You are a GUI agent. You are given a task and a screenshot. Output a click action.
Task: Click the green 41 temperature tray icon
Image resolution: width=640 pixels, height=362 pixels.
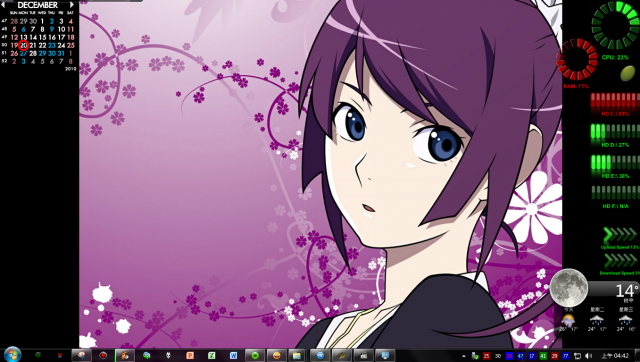pyautogui.click(x=543, y=356)
